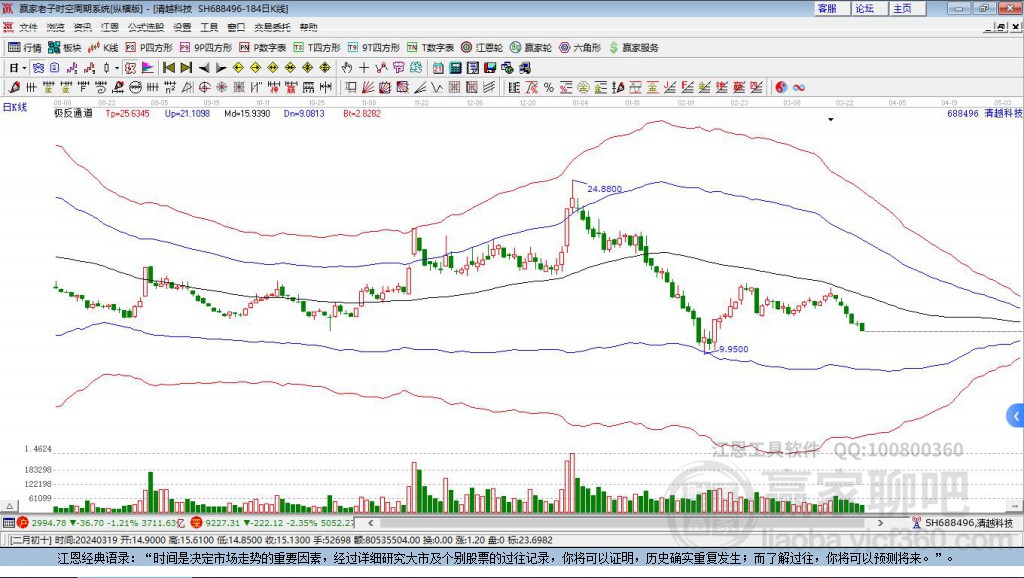Open the 公式选股 menu
1024x578 pixels.
(146, 27)
